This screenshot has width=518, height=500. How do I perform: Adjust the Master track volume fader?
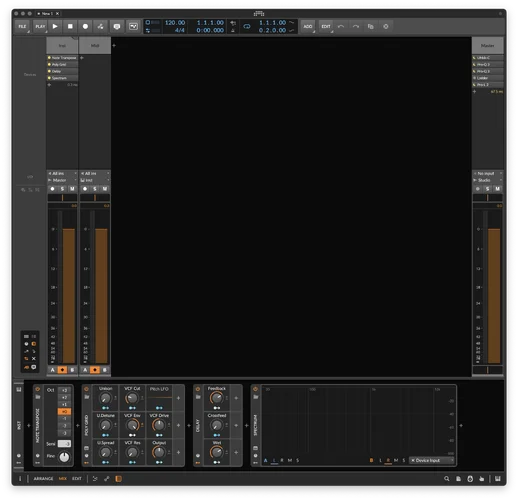pos(494,296)
